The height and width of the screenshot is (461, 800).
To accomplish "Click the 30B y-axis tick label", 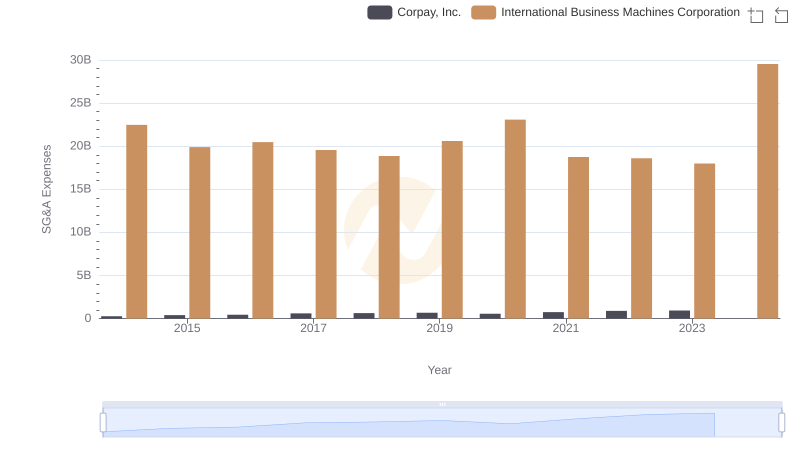I will click(x=80, y=60).
